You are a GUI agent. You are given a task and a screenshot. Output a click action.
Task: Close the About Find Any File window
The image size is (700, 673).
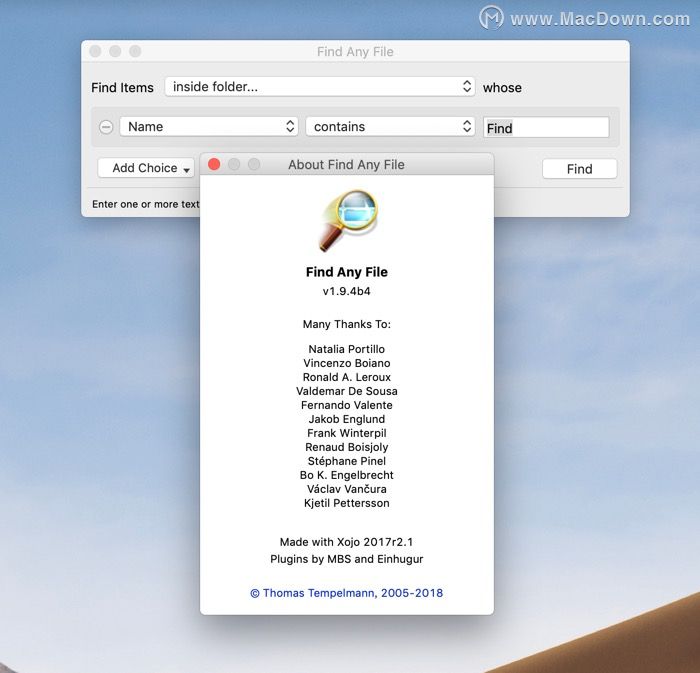pyautogui.click(x=214, y=165)
